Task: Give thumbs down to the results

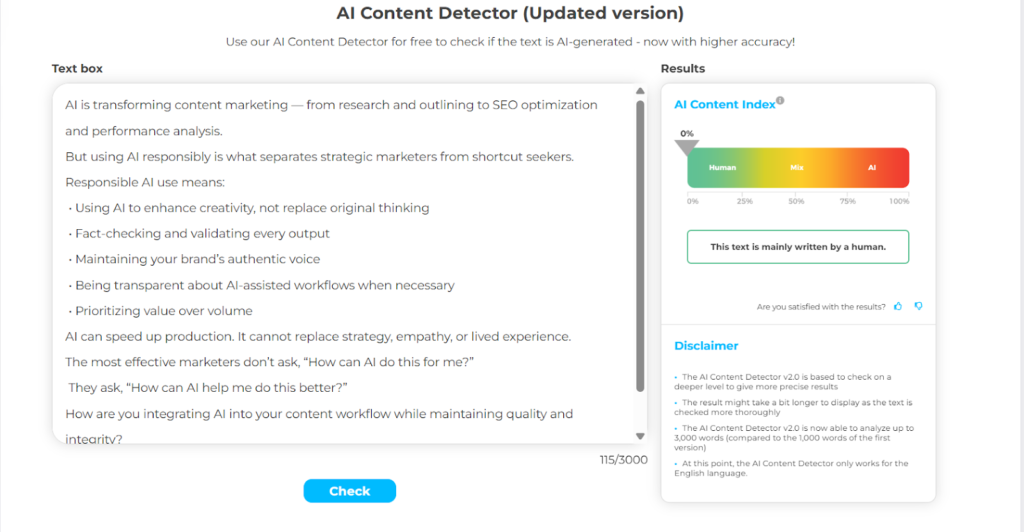Action: click(918, 306)
